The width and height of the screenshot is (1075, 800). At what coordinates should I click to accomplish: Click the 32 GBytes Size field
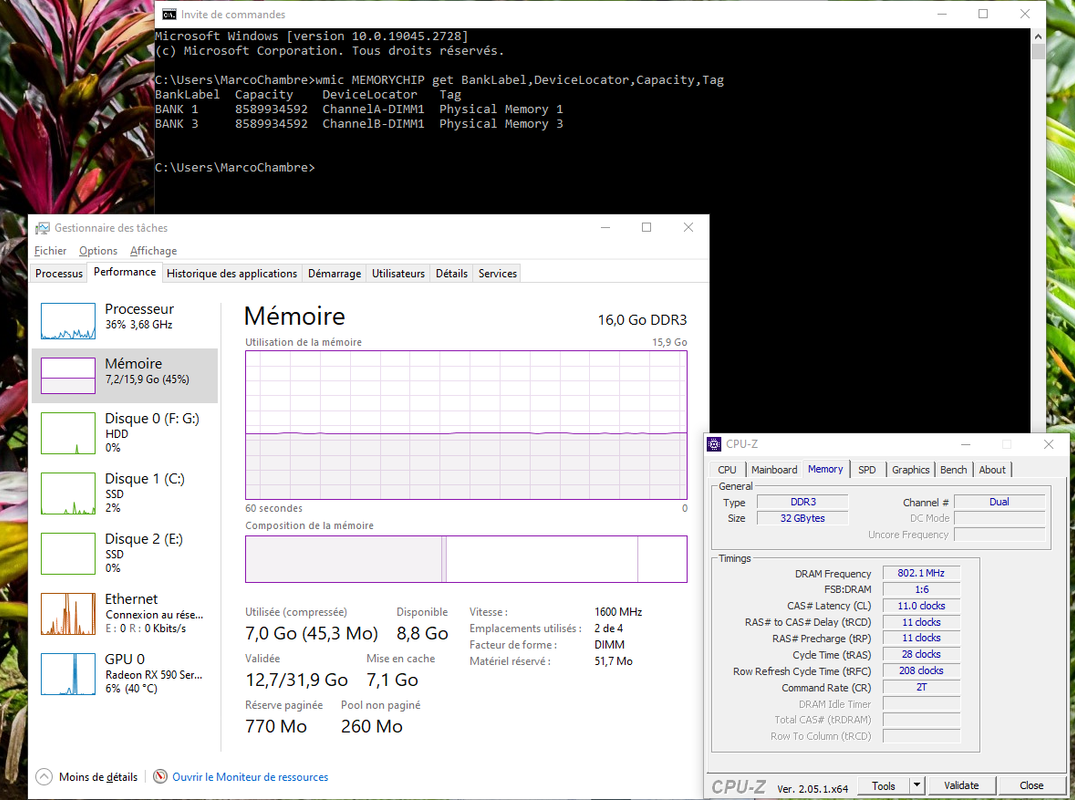click(x=802, y=518)
